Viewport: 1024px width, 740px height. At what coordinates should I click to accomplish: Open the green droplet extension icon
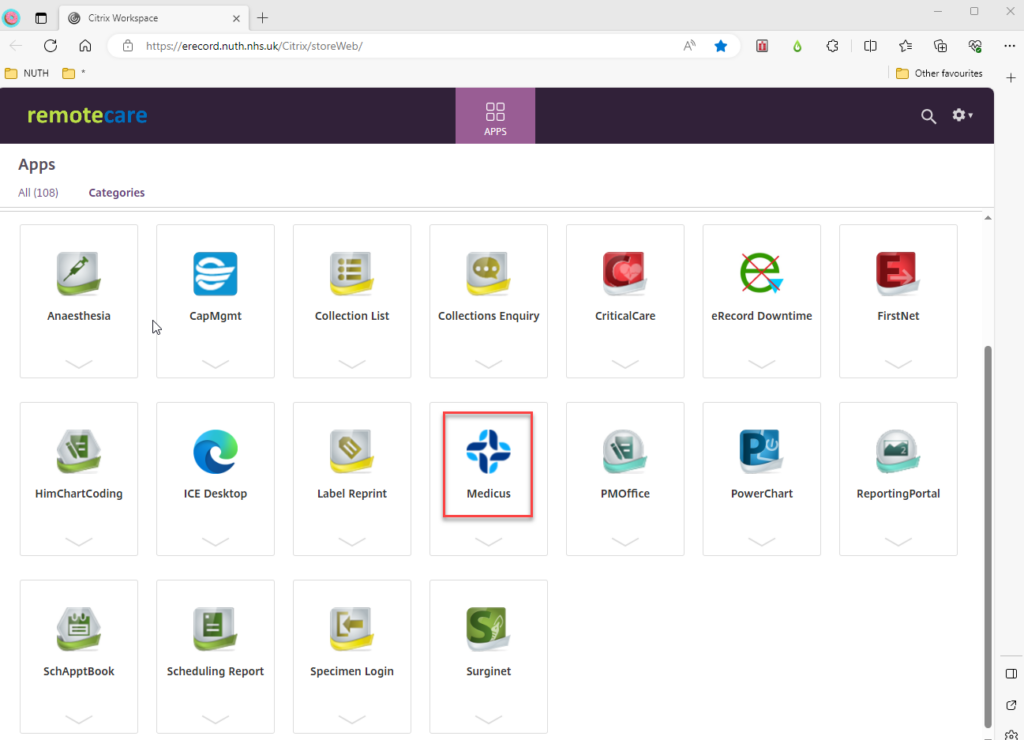[x=797, y=46]
